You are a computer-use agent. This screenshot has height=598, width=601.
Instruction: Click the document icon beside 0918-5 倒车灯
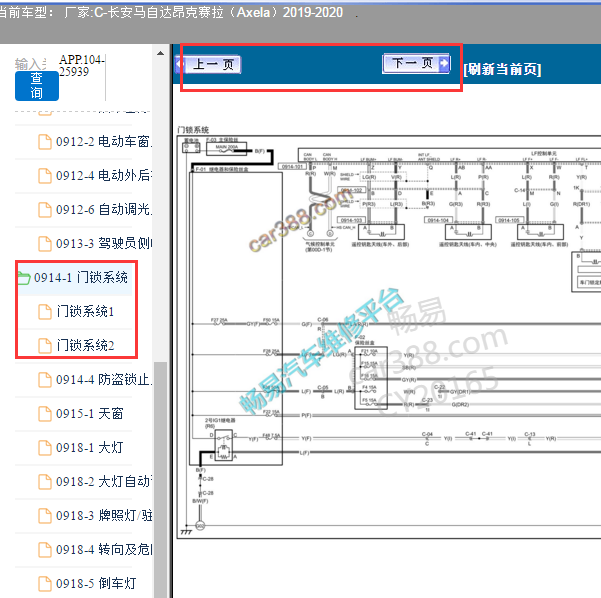45,584
